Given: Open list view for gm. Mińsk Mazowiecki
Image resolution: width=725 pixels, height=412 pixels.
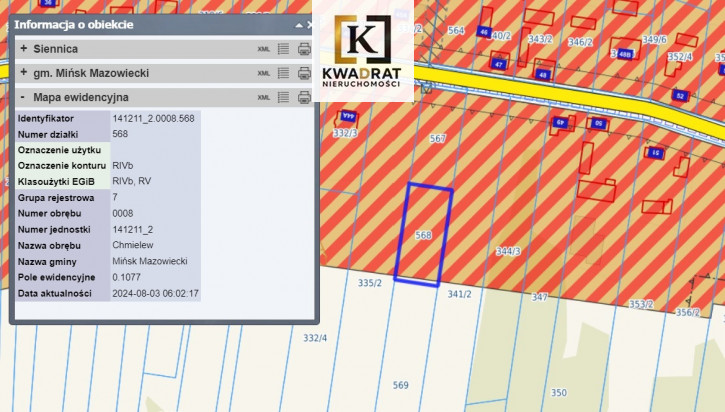Looking at the screenshot, I should (283, 73).
